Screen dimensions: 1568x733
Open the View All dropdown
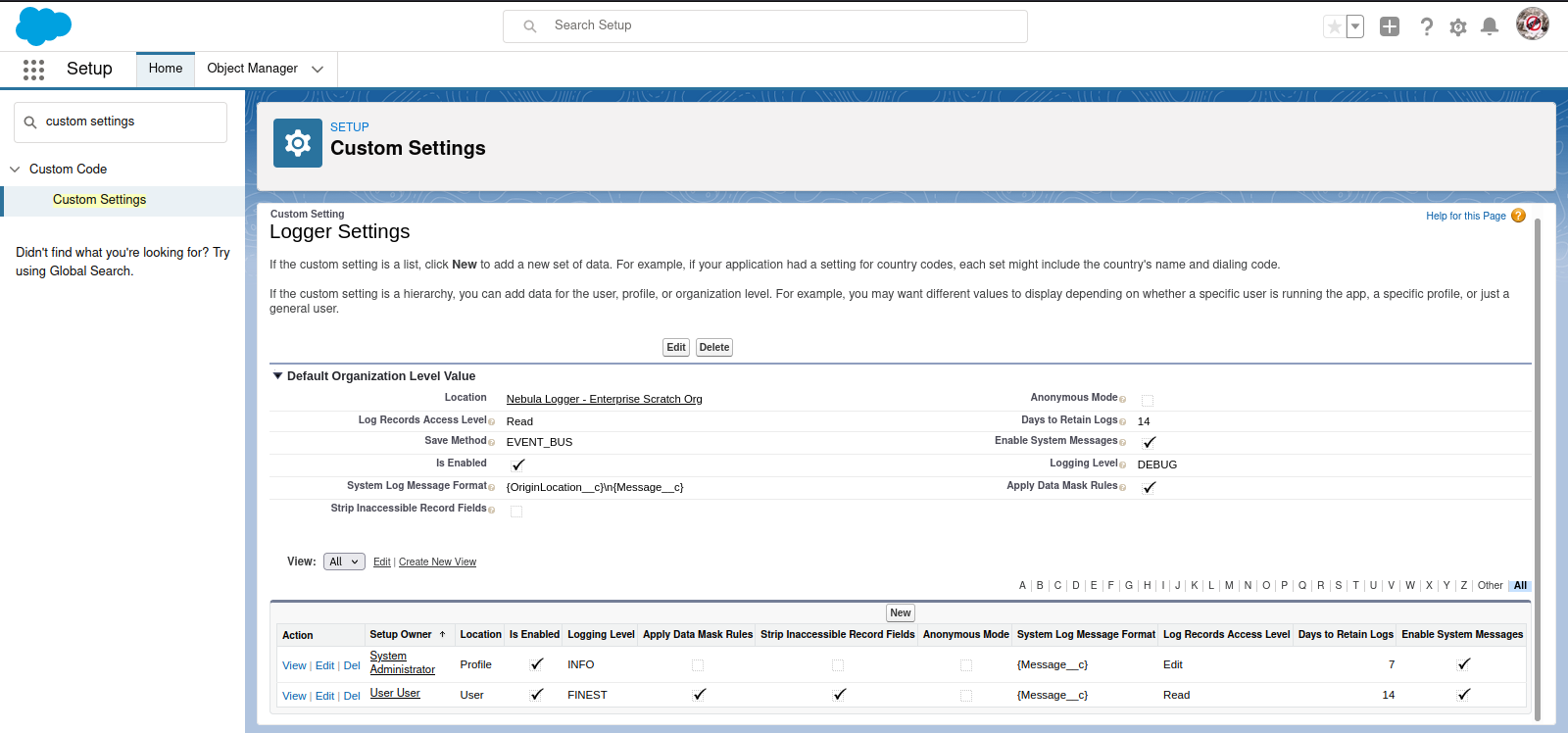click(344, 562)
